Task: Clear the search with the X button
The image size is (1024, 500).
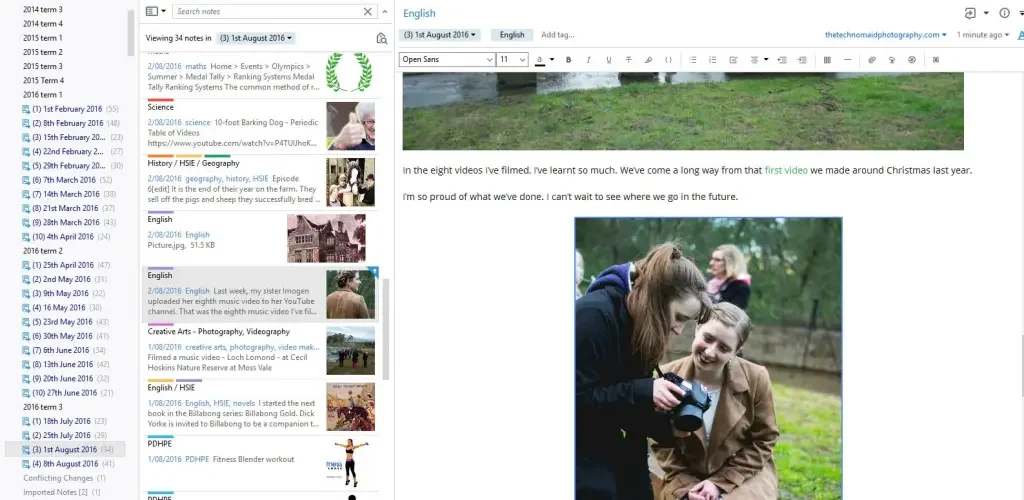Action: (x=368, y=11)
